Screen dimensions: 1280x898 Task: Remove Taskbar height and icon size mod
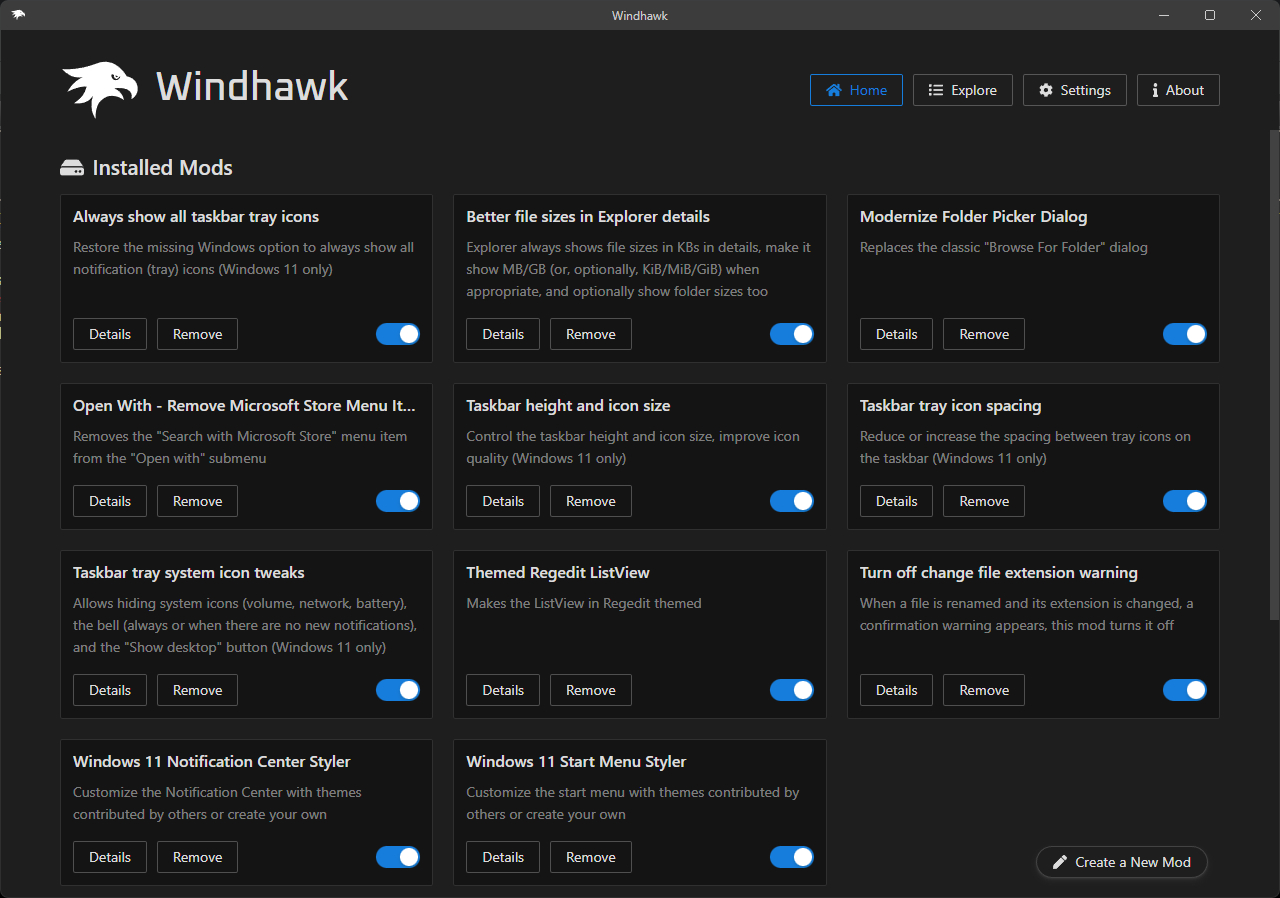(591, 501)
